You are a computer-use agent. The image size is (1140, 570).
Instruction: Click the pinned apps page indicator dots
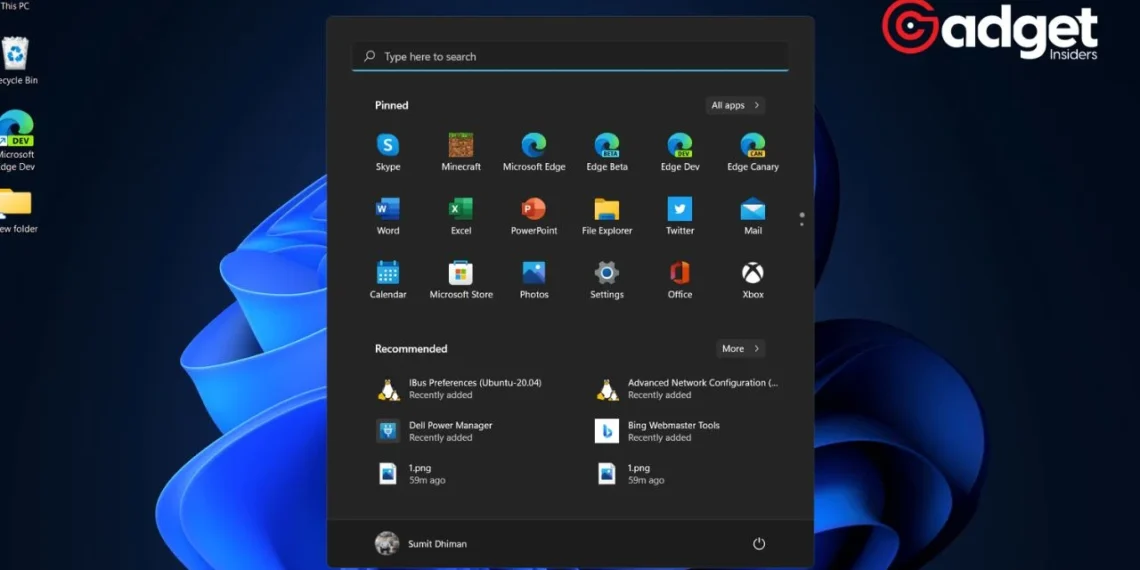802,219
